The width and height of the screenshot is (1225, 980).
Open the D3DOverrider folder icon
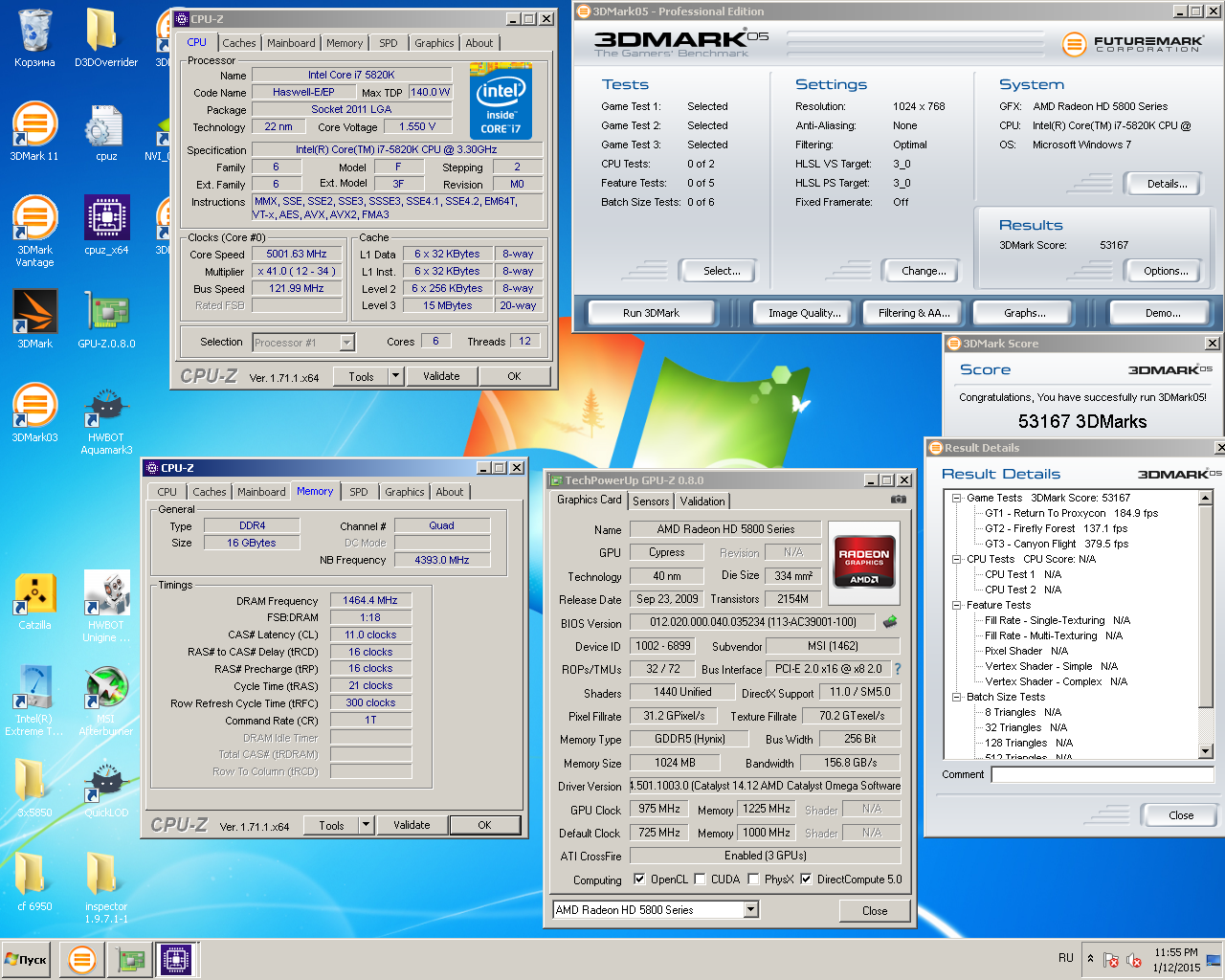[105, 38]
